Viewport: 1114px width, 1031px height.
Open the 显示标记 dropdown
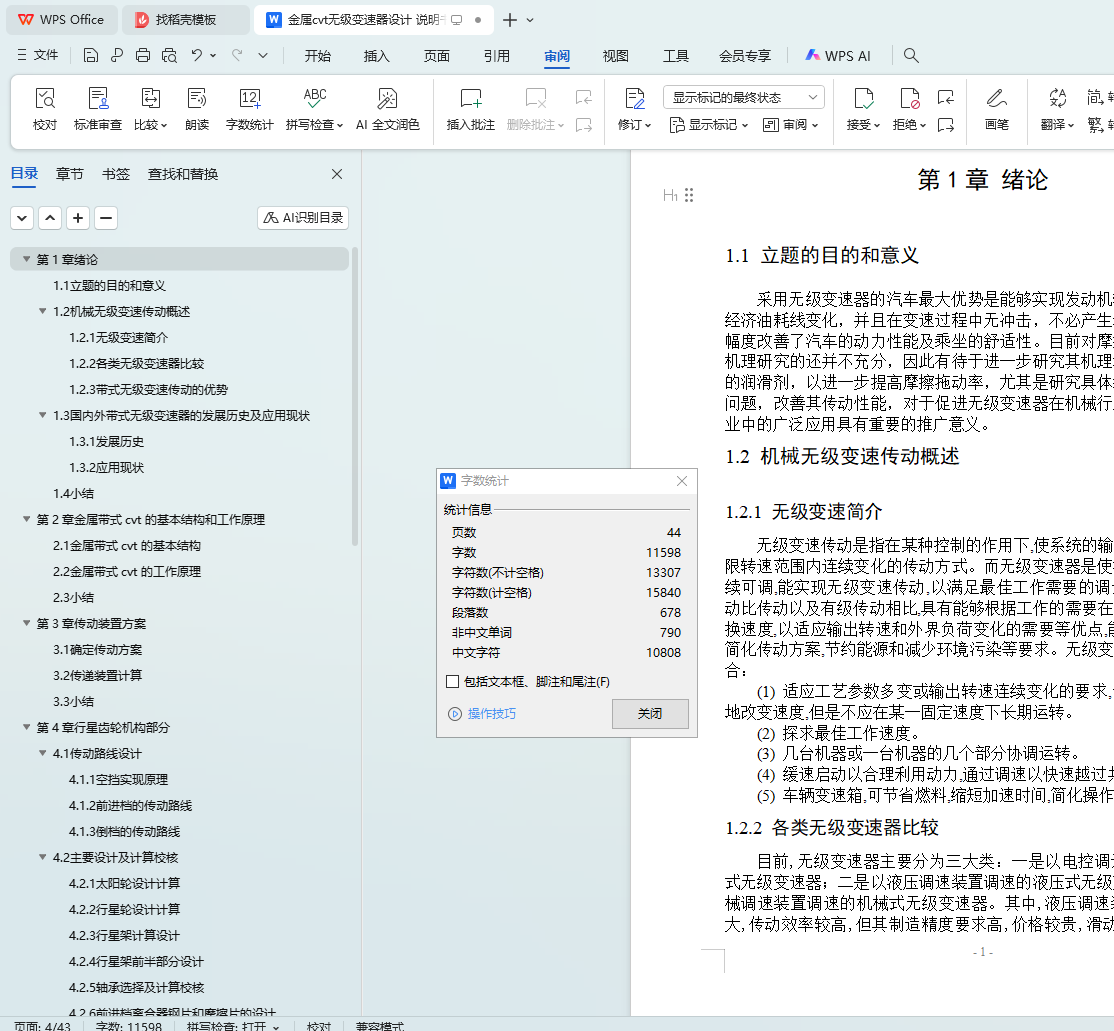pos(709,125)
